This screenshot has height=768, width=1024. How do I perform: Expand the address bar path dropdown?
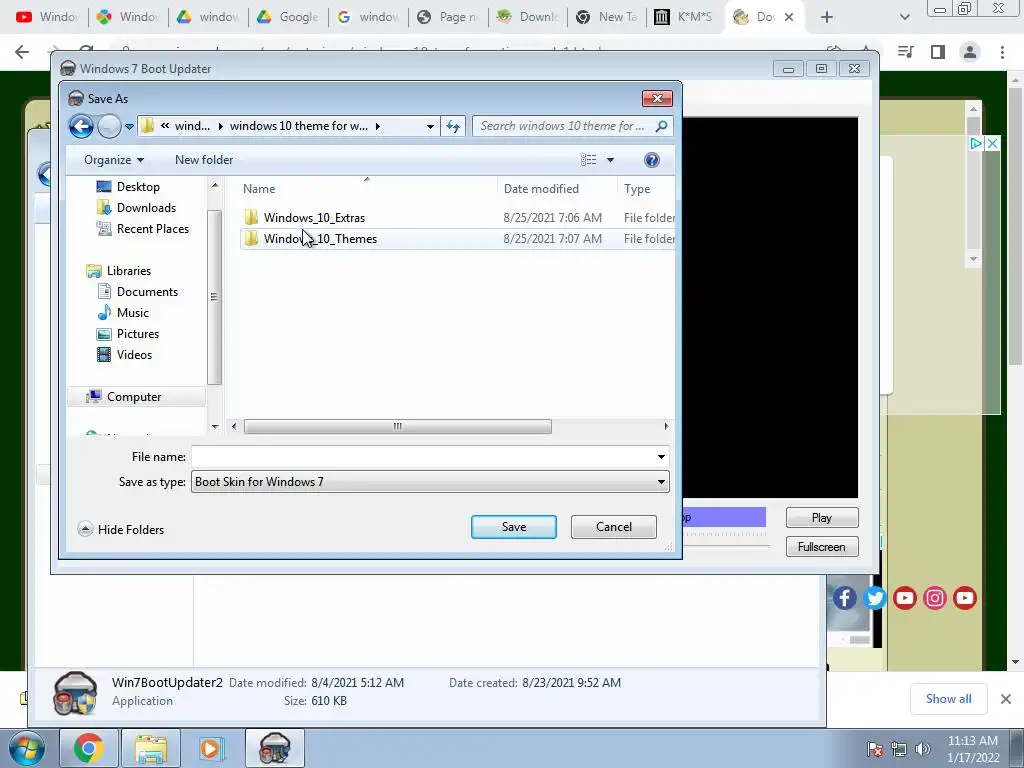tap(430, 126)
